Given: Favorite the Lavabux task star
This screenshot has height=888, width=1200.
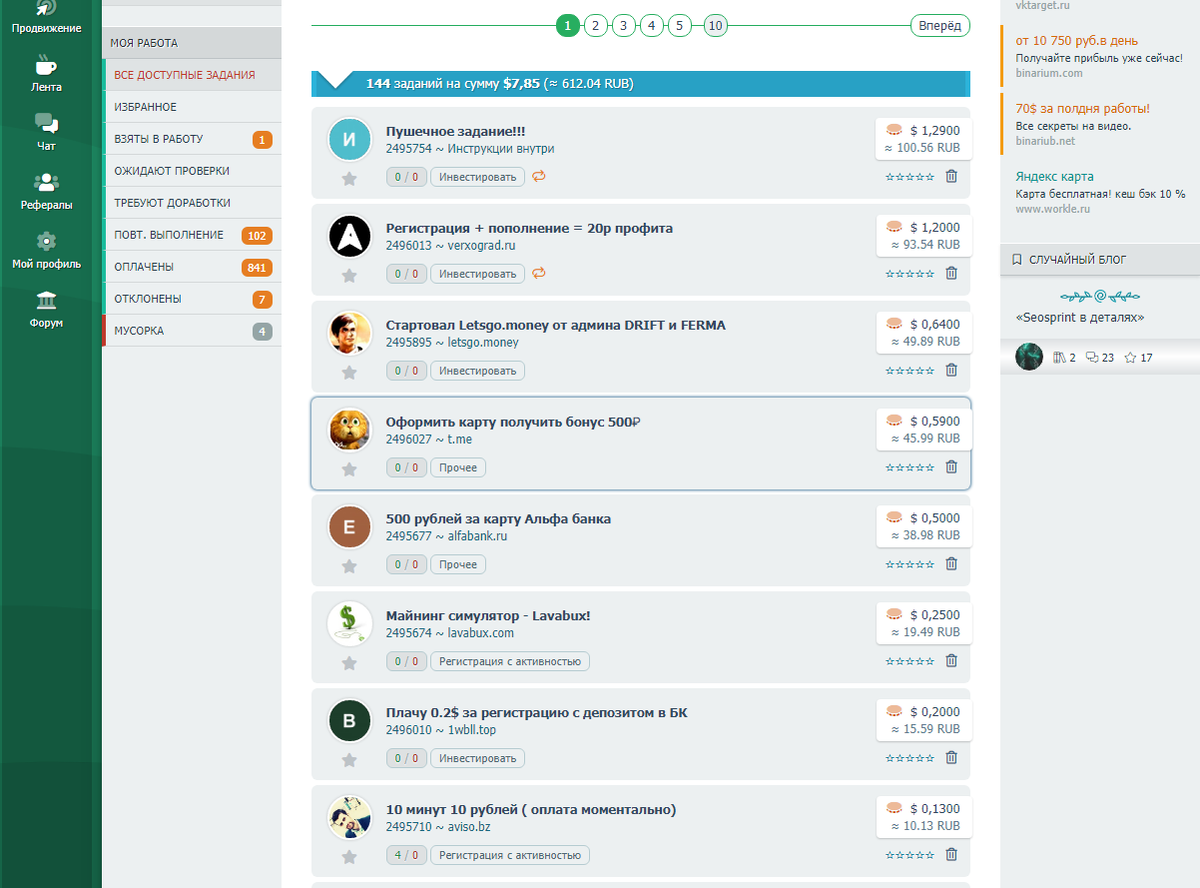Looking at the screenshot, I should tap(349, 663).
